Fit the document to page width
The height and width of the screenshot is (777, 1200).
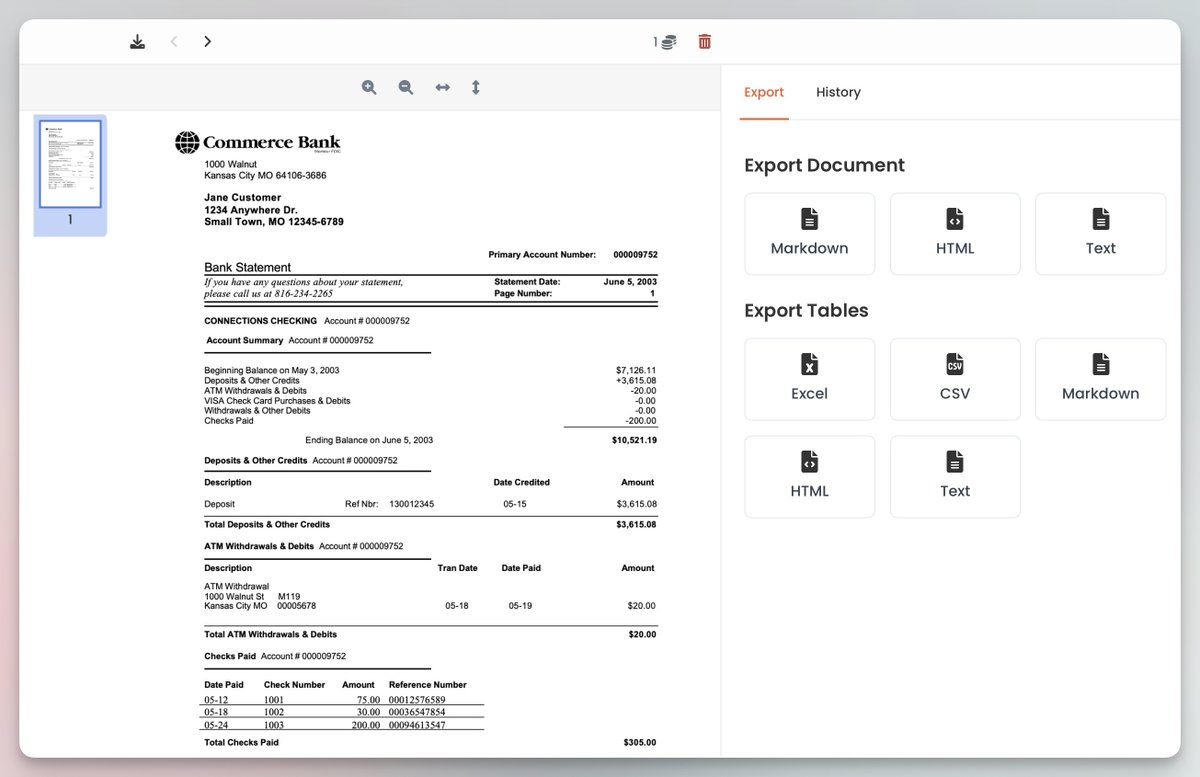click(442, 87)
